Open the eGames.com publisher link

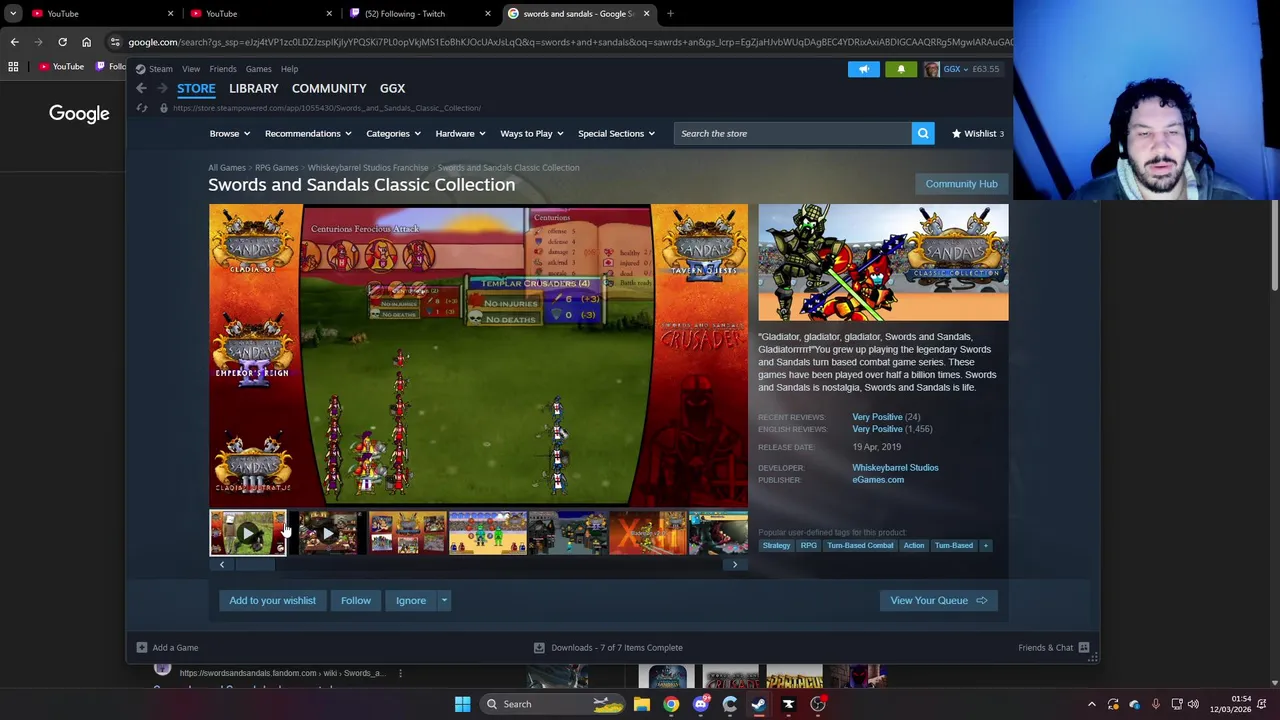tap(878, 480)
